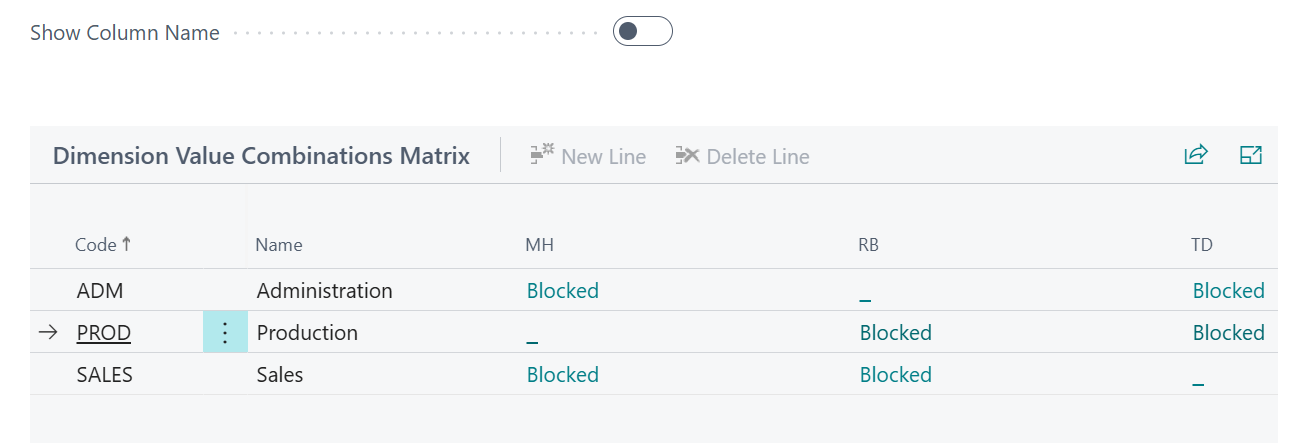Click the MH column header
The width and height of the screenshot is (1306, 443).
[x=540, y=245]
